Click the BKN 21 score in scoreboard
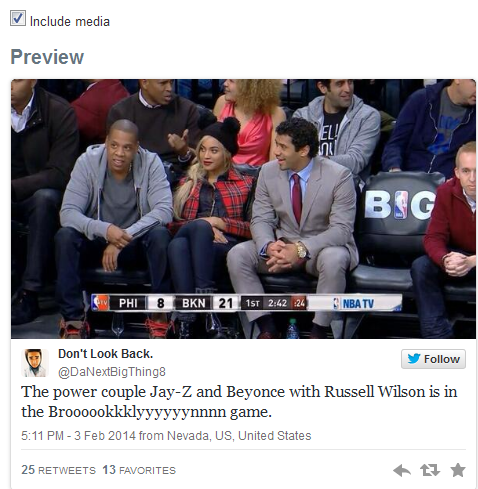The image size is (478, 489). click(x=207, y=303)
